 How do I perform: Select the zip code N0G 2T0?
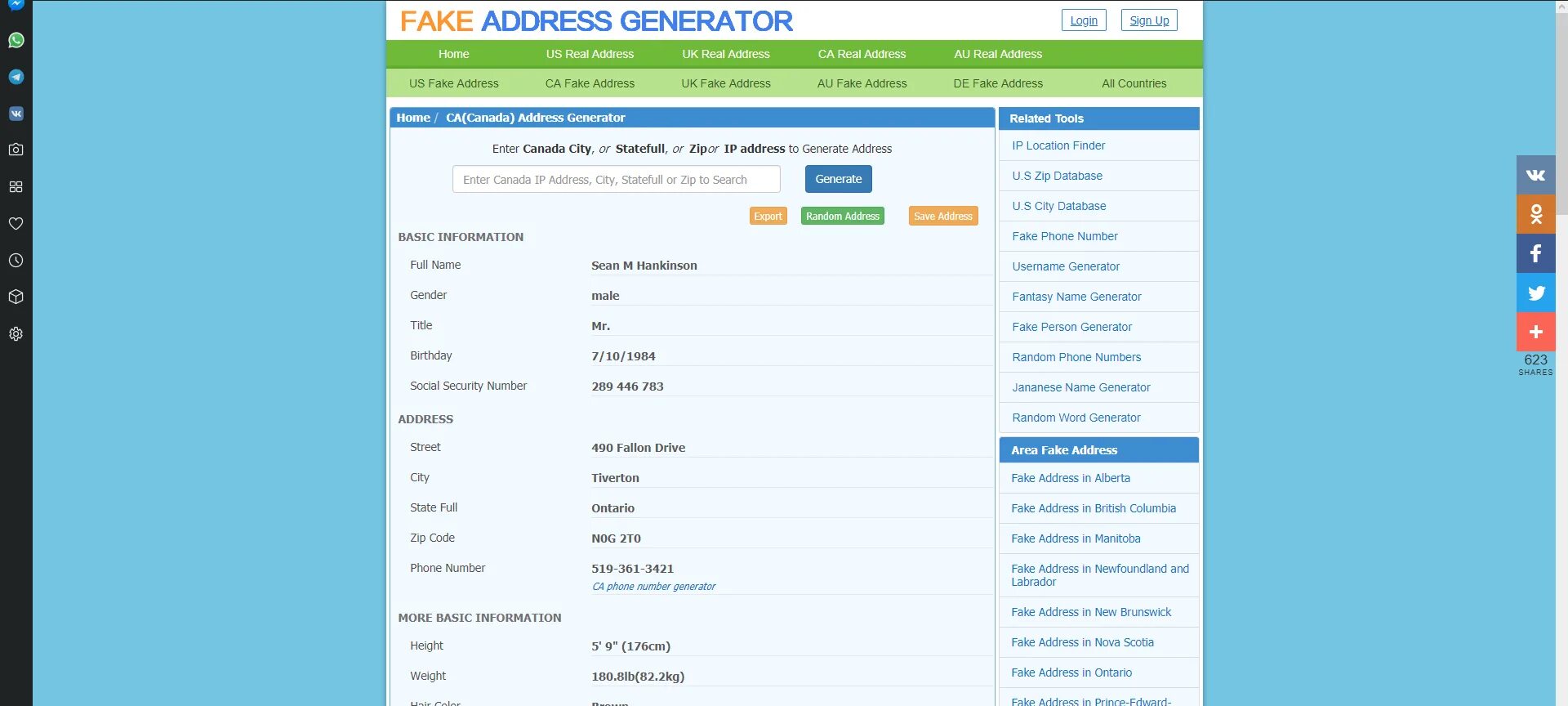pyautogui.click(x=616, y=538)
